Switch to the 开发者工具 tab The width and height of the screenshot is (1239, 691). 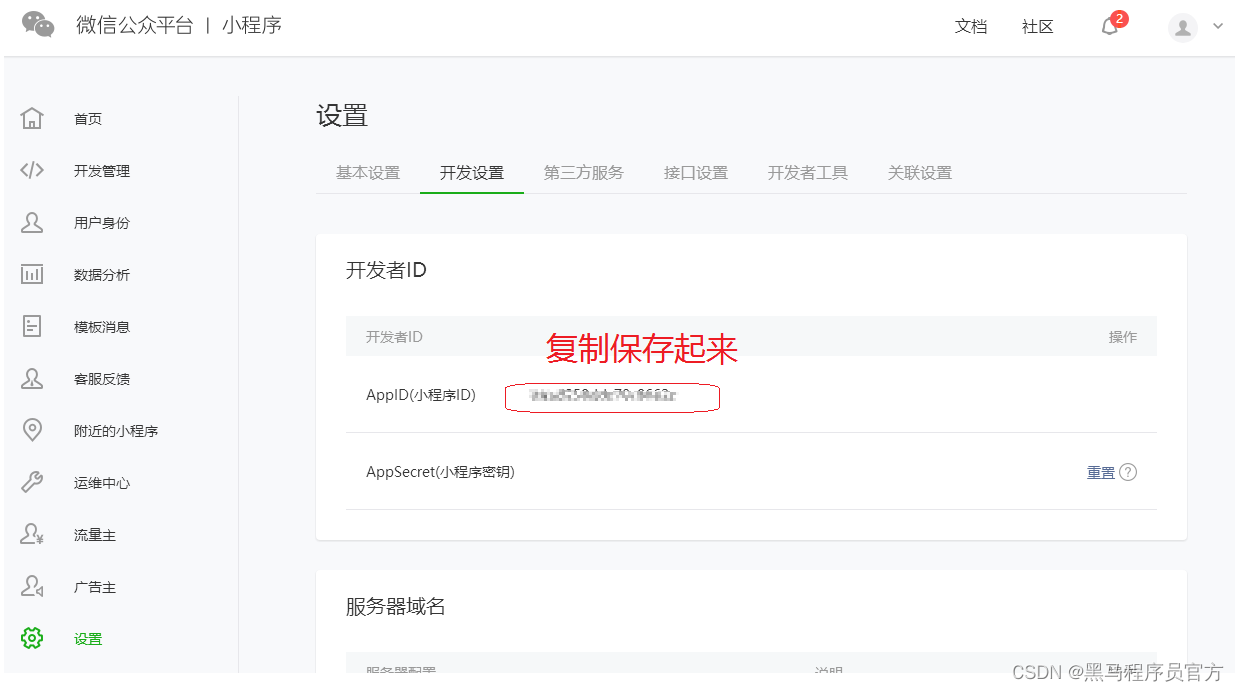coord(808,173)
